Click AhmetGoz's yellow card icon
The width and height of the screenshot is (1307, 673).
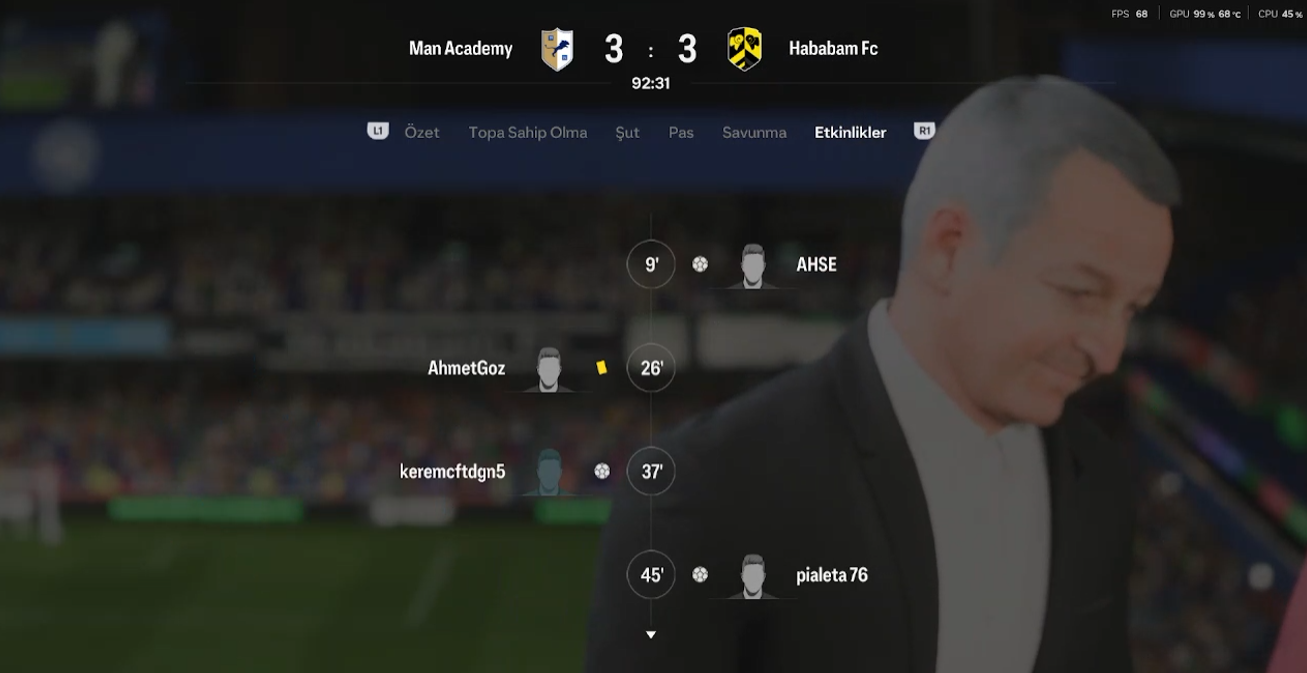click(602, 368)
